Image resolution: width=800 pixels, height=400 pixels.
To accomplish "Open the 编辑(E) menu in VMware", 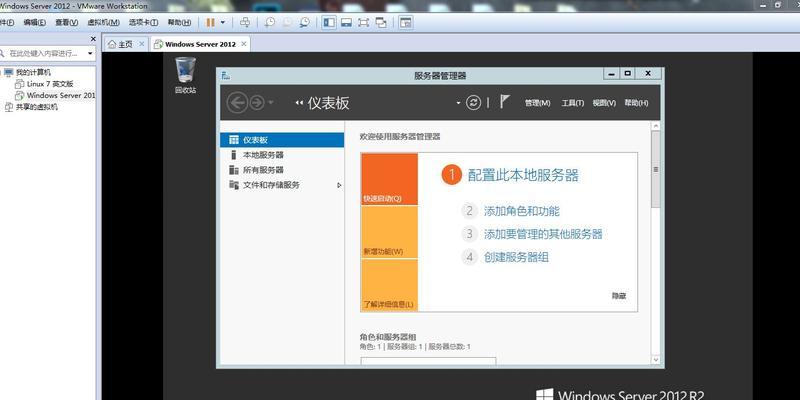I will pyautogui.click(x=34, y=23).
